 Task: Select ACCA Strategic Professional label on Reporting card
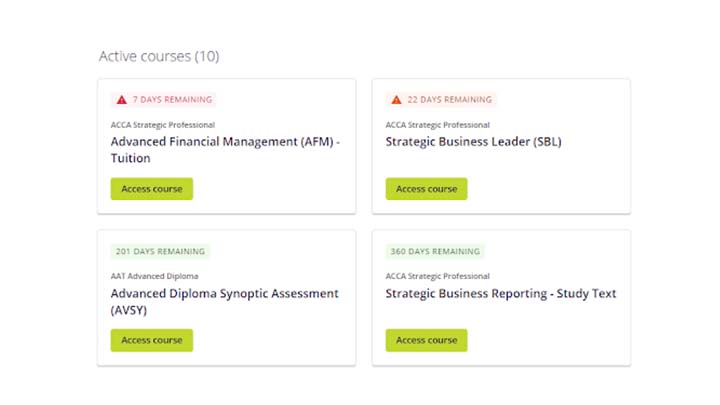[x=438, y=276]
